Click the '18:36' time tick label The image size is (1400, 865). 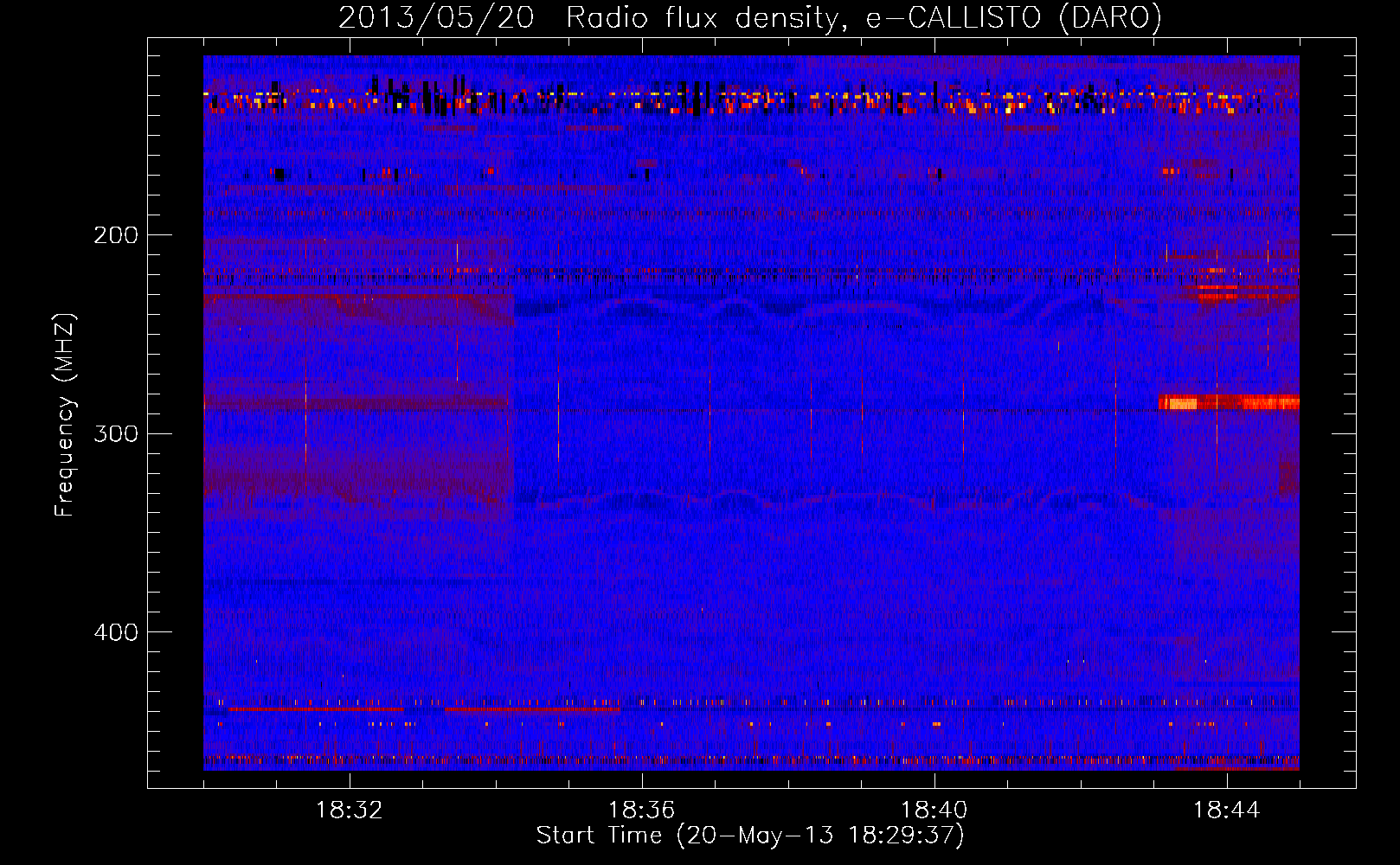(x=642, y=811)
